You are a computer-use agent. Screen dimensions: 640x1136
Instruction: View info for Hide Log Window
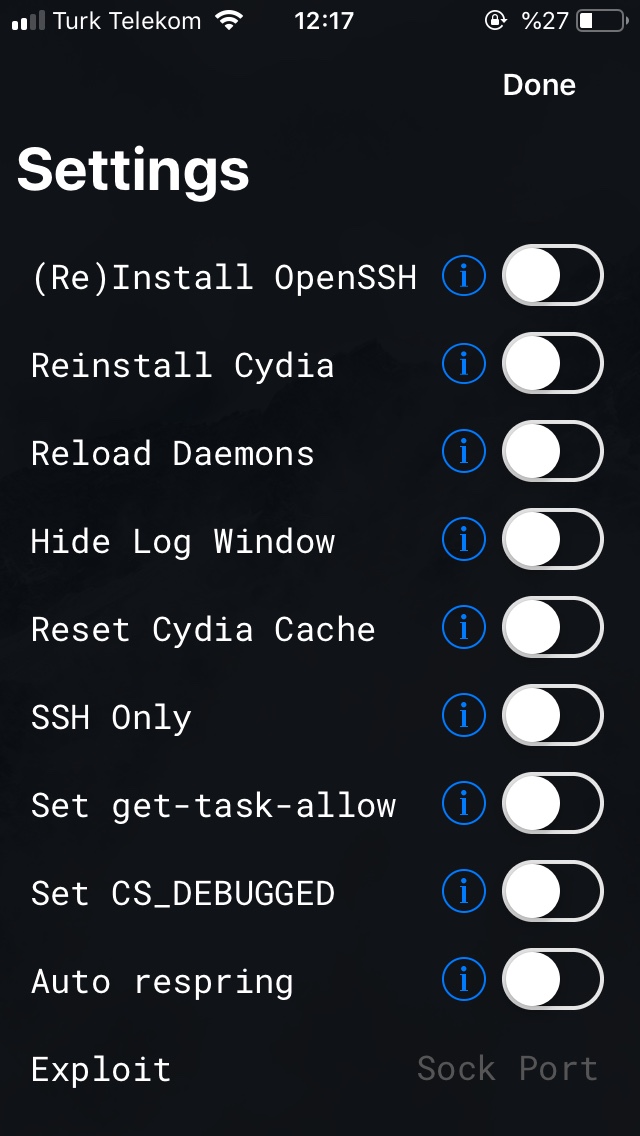tap(463, 539)
